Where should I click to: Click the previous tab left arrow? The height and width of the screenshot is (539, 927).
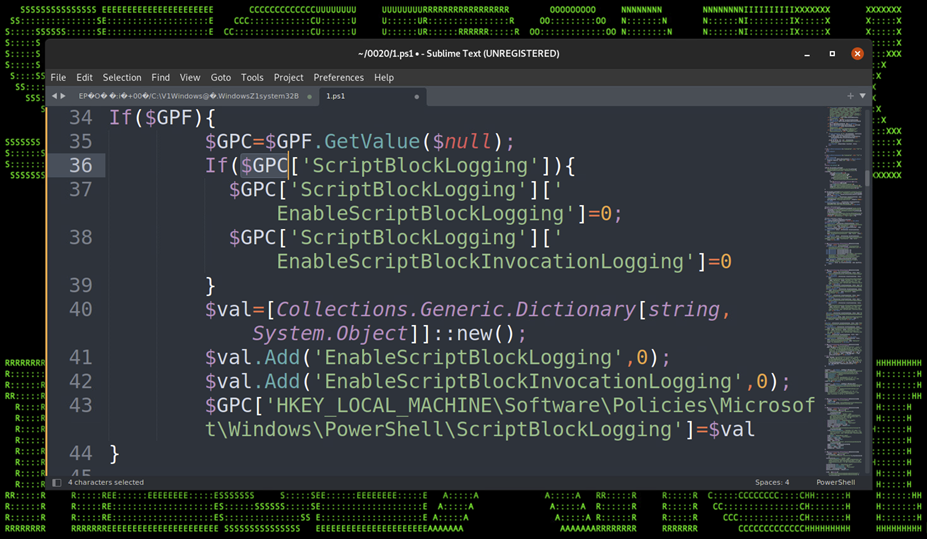[54, 96]
